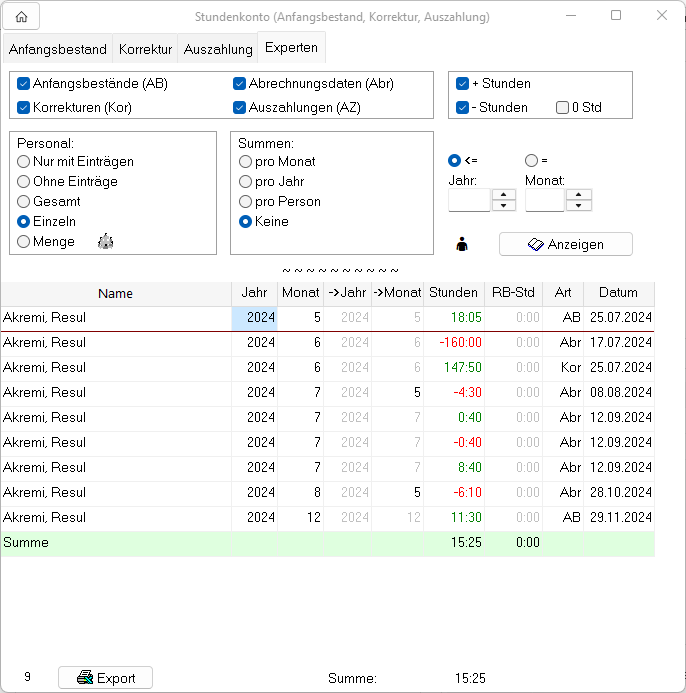Increase the Jahr spinner value

pyautogui.click(x=504, y=195)
